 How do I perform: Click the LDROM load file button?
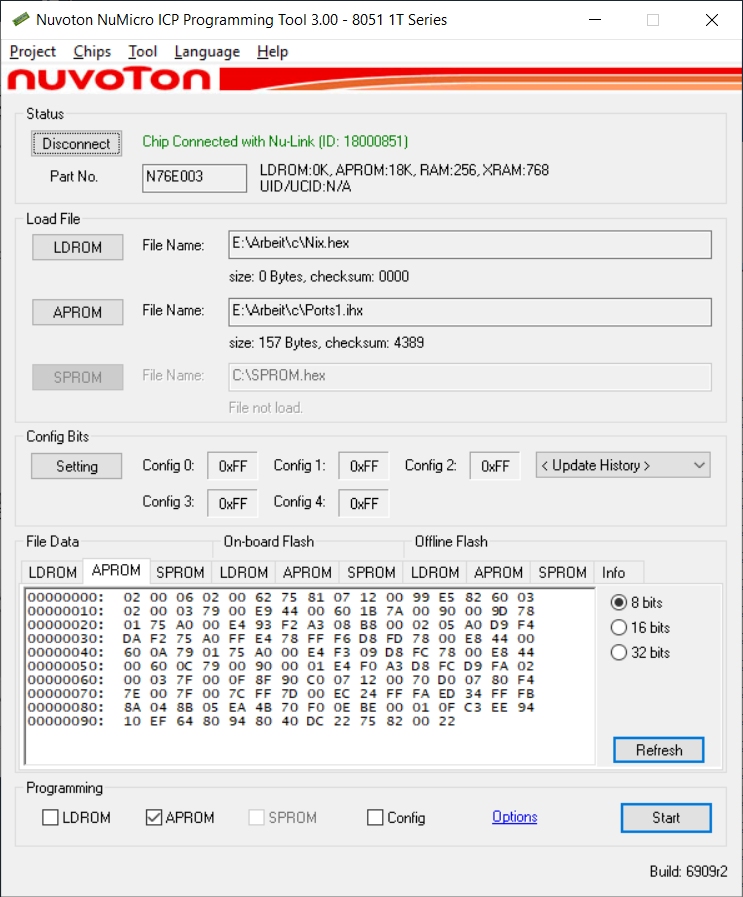77,247
